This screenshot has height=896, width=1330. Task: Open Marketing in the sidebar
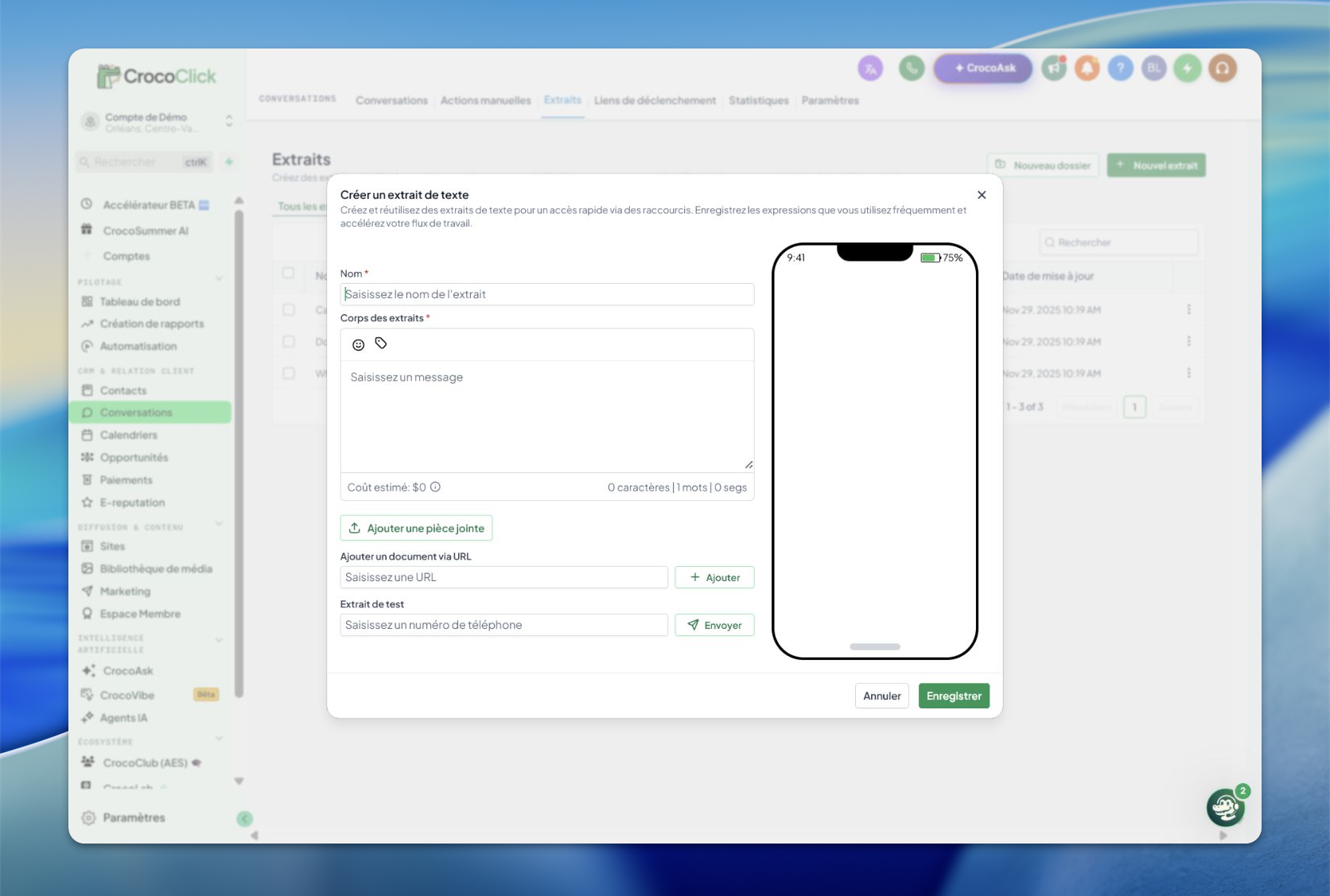click(125, 592)
